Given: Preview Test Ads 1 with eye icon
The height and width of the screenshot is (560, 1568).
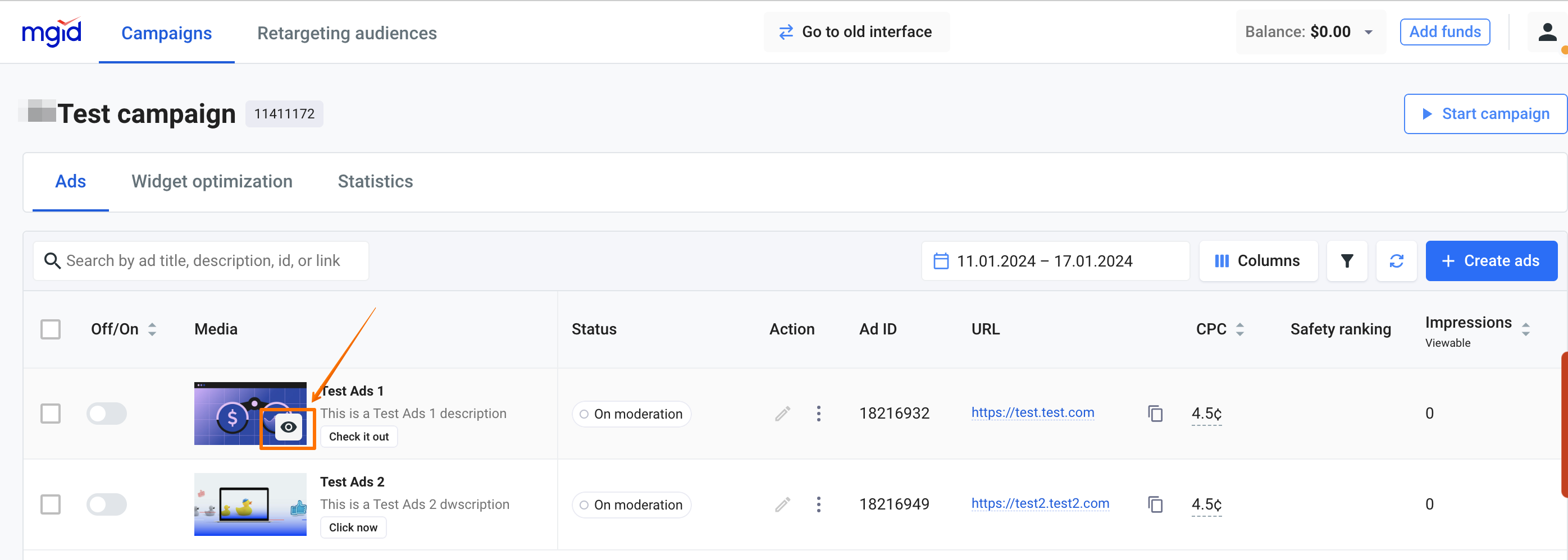Looking at the screenshot, I should [x=289, y=428].
